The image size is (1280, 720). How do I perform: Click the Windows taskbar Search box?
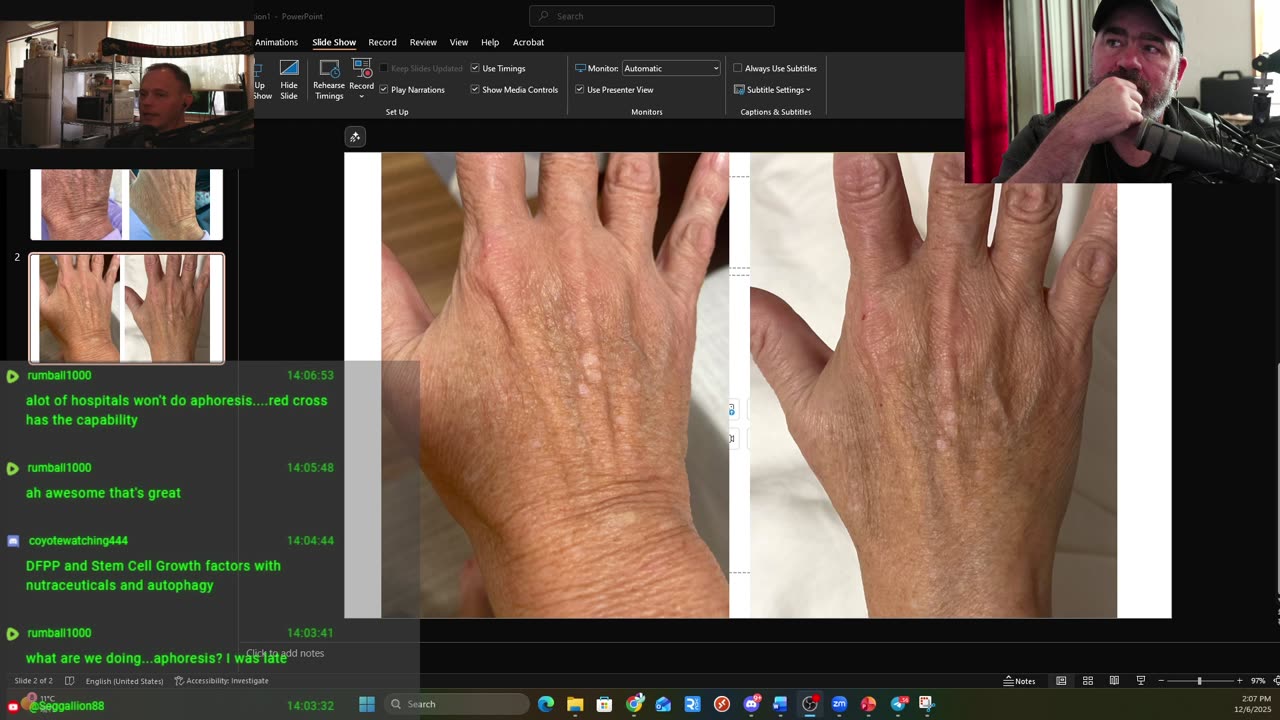point(455,704)
